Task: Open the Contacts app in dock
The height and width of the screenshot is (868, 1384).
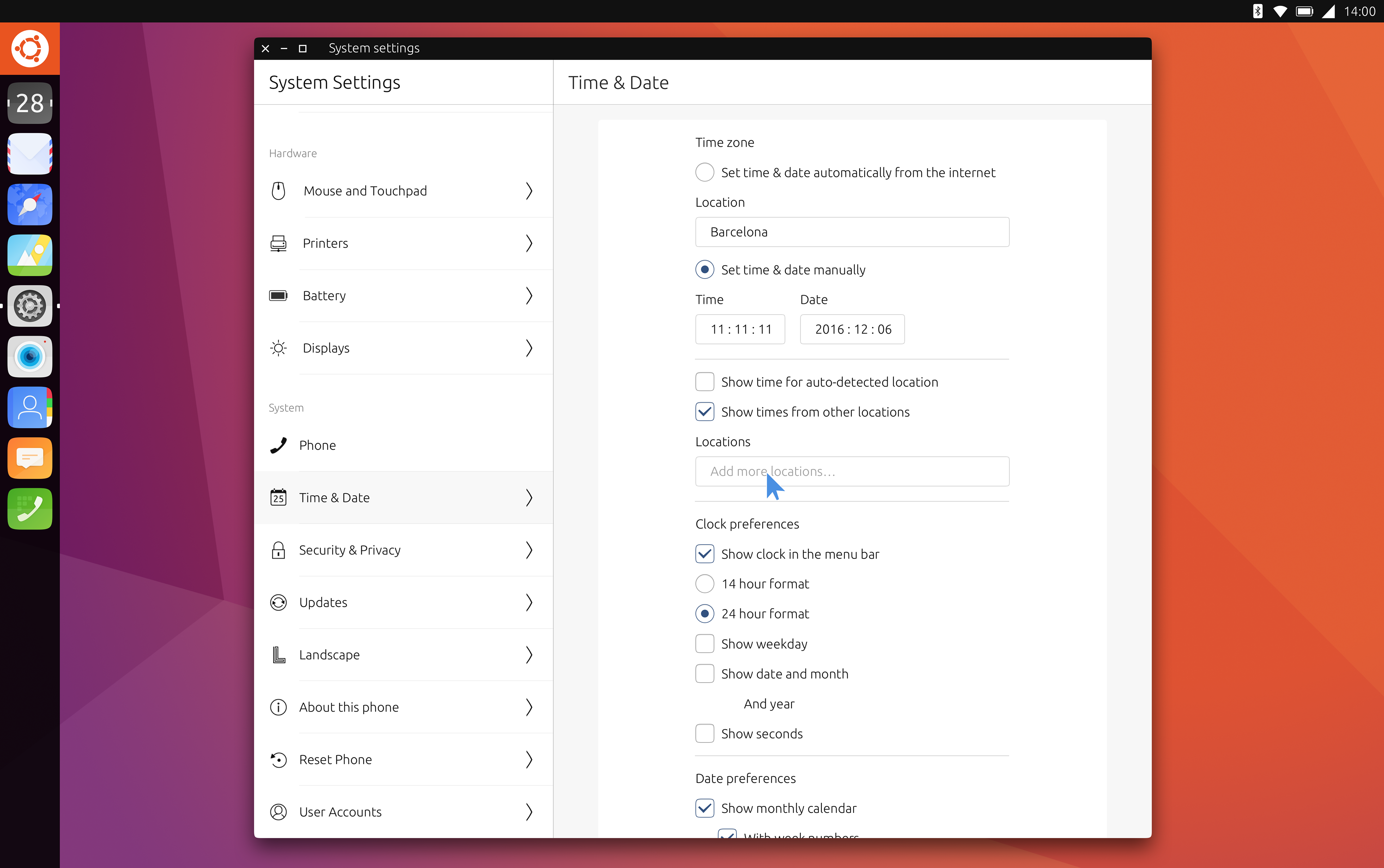Action: pyautogui.click(x=30, y=408)
